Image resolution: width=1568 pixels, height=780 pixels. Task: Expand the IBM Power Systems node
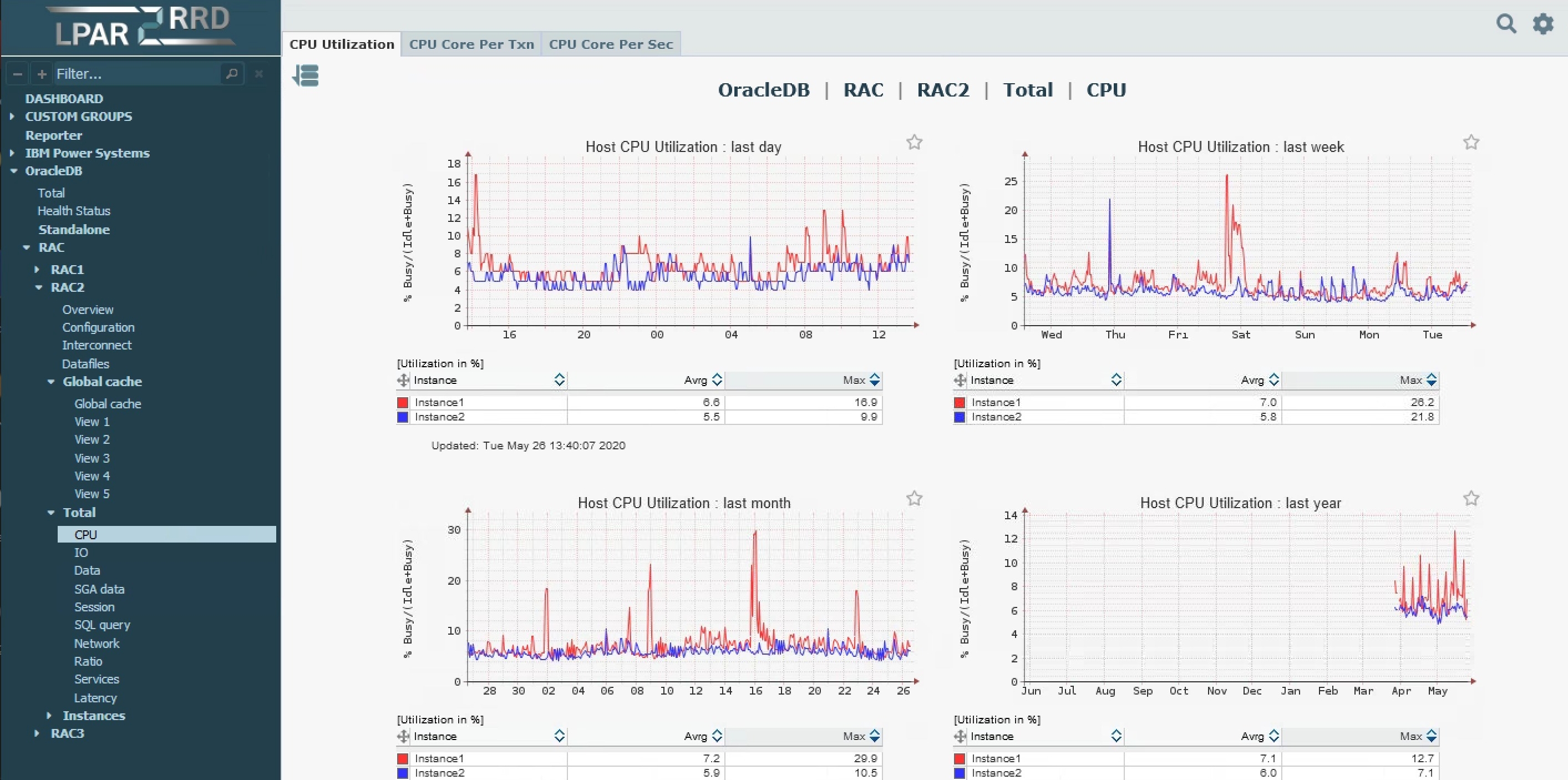(x=12, y=153)
